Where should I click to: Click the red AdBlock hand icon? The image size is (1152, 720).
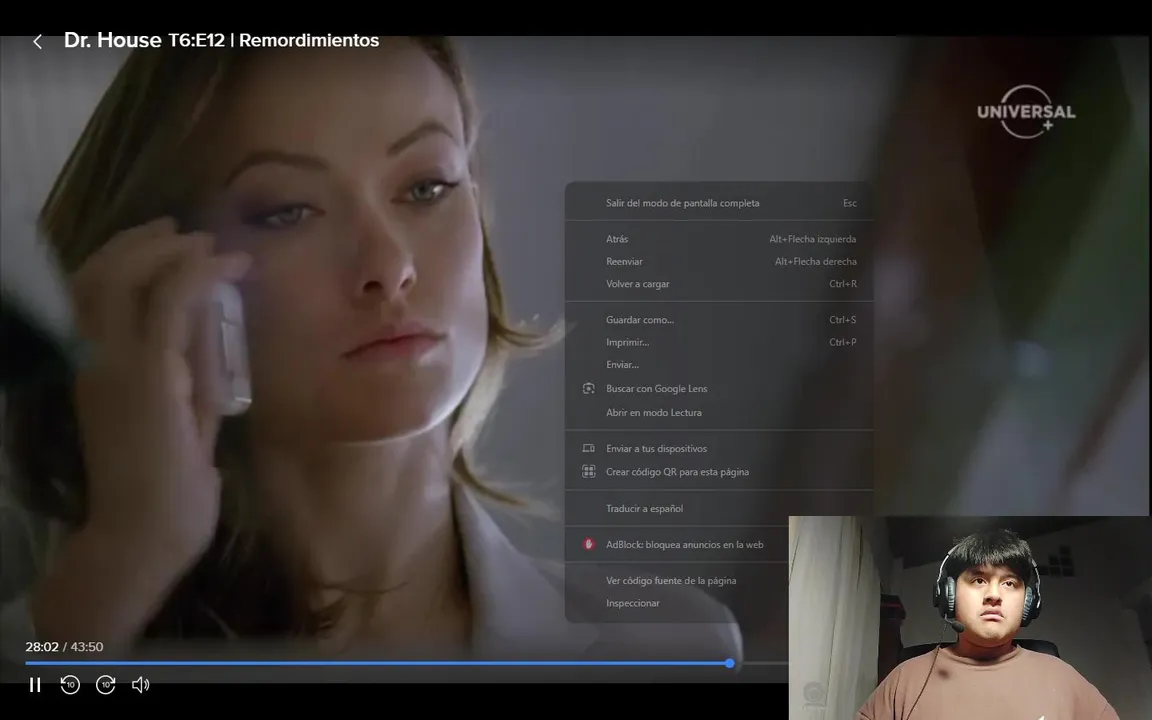[x=588, y=544]
